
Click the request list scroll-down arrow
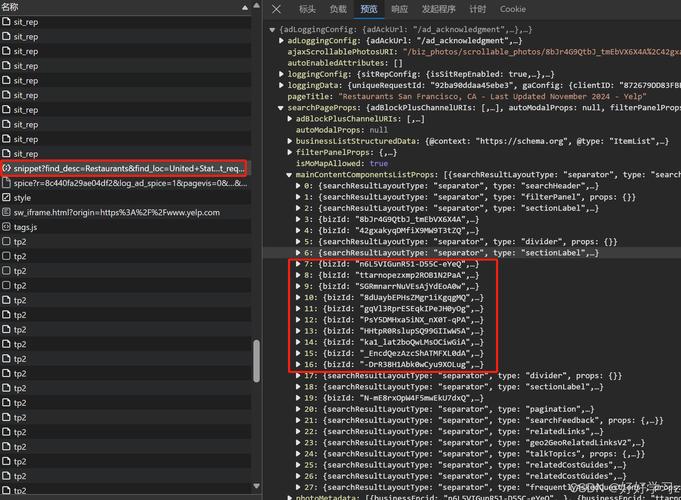pyautogui.click(x=257, y=486)
